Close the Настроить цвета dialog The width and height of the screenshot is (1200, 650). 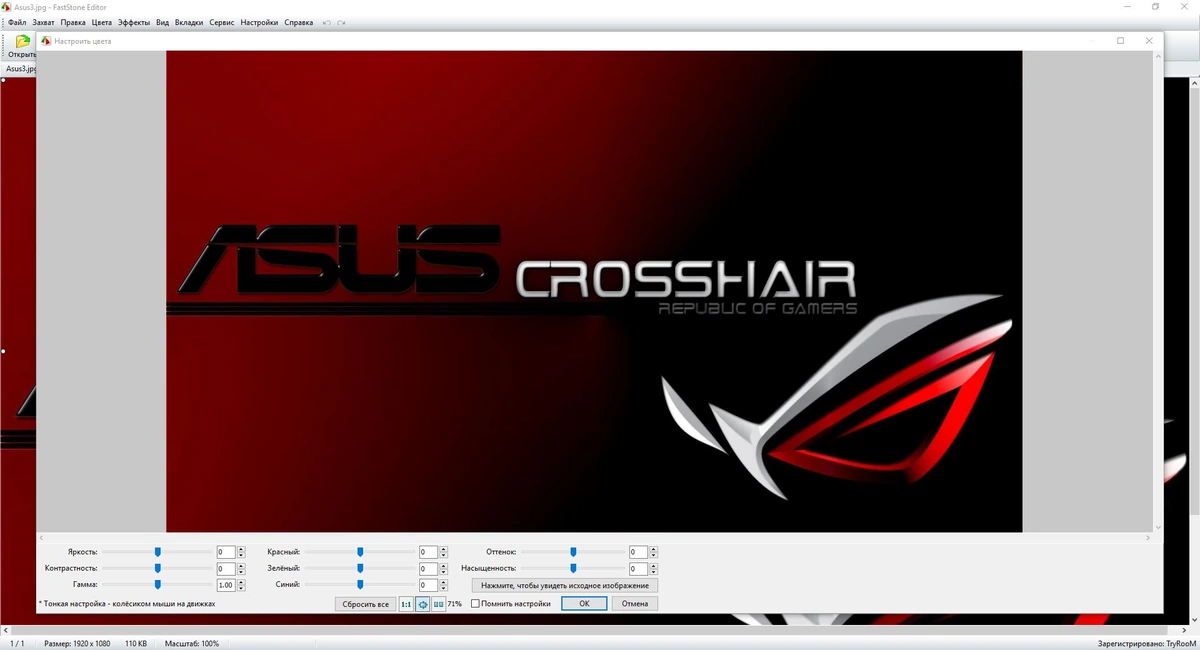click(1149, 41)
